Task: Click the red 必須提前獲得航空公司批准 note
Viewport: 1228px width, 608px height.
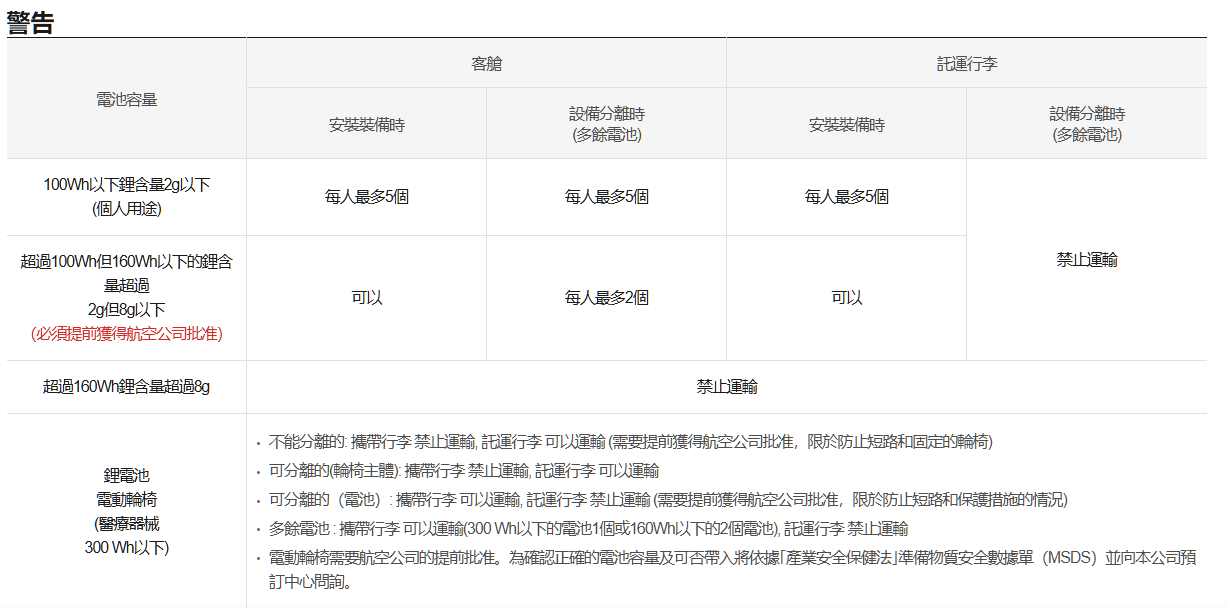Action: (126, 334)
